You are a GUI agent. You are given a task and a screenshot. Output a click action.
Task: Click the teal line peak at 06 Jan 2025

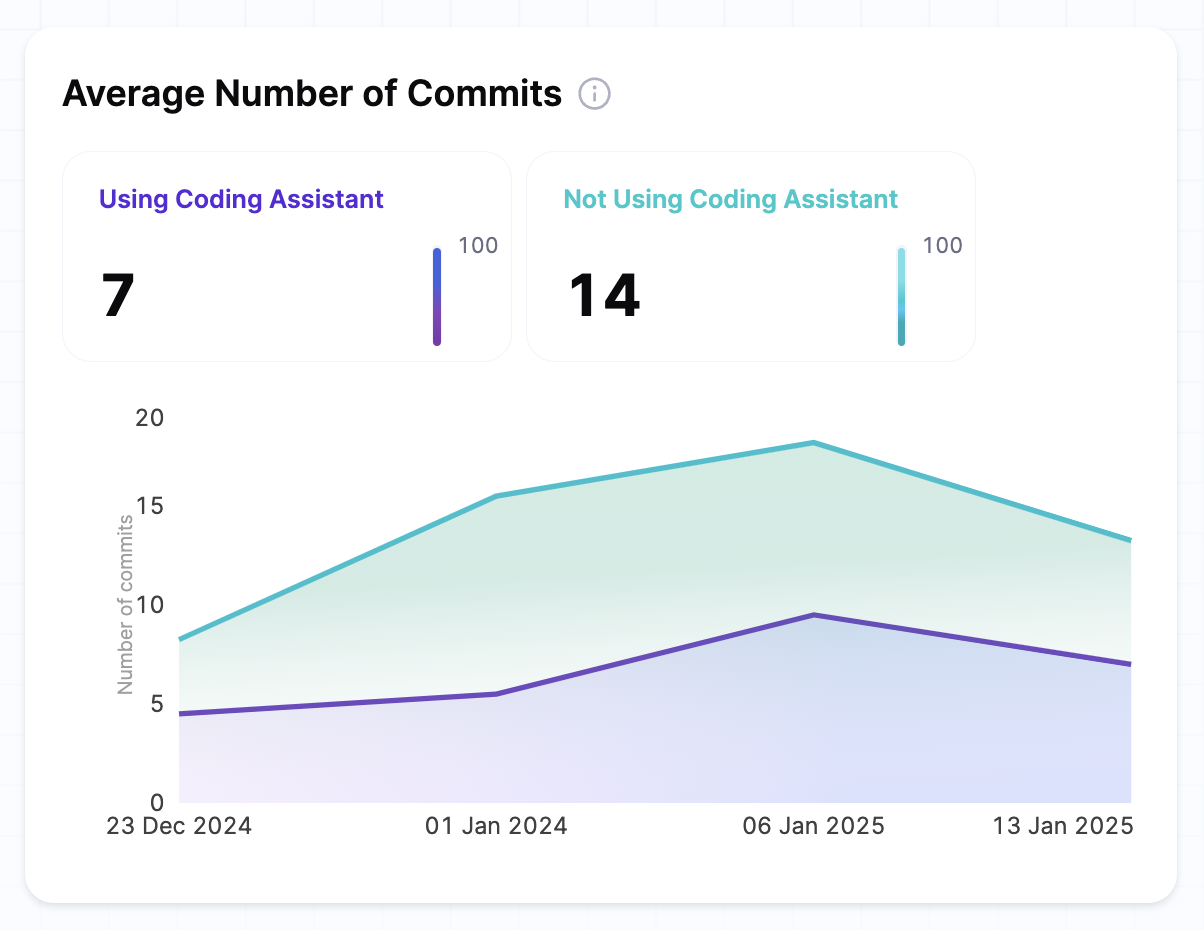click(814, 443)
